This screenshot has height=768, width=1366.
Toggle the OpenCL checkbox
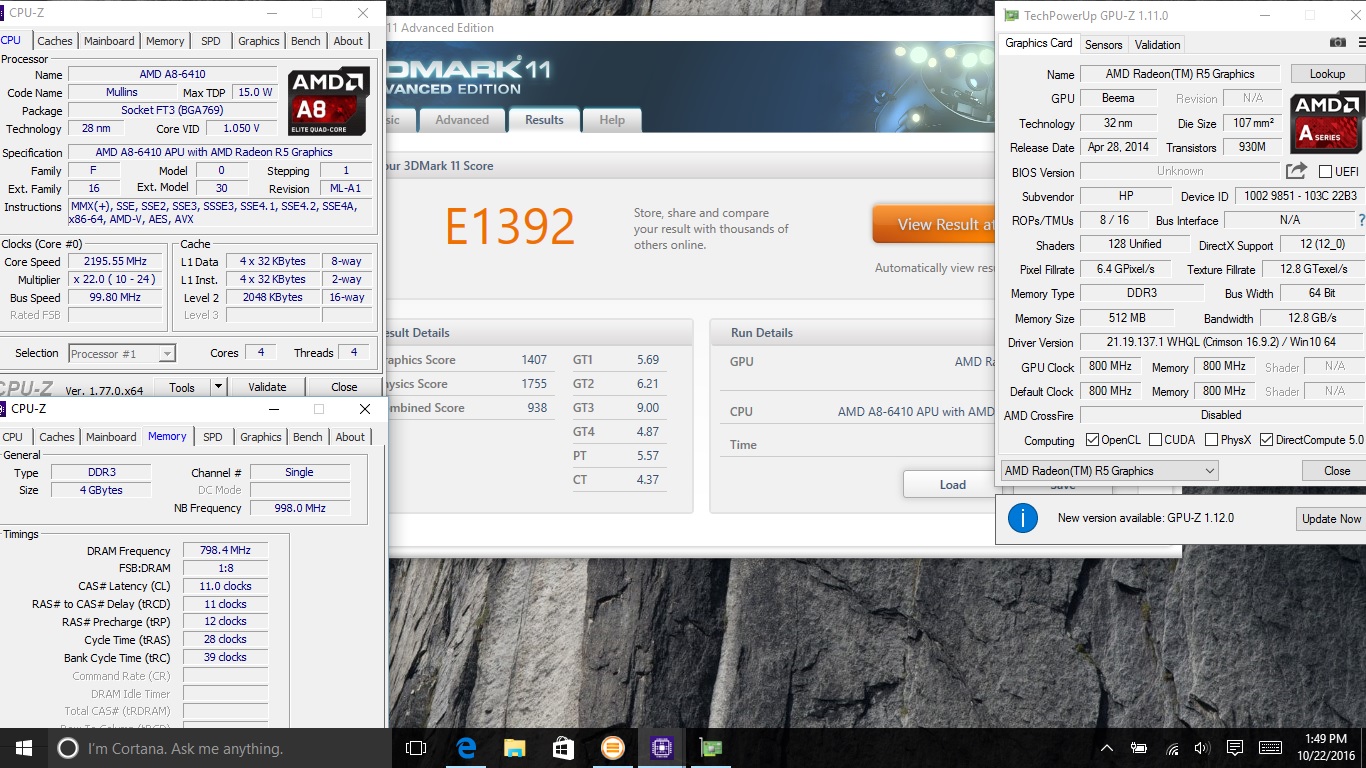[x=1093, y=440]
